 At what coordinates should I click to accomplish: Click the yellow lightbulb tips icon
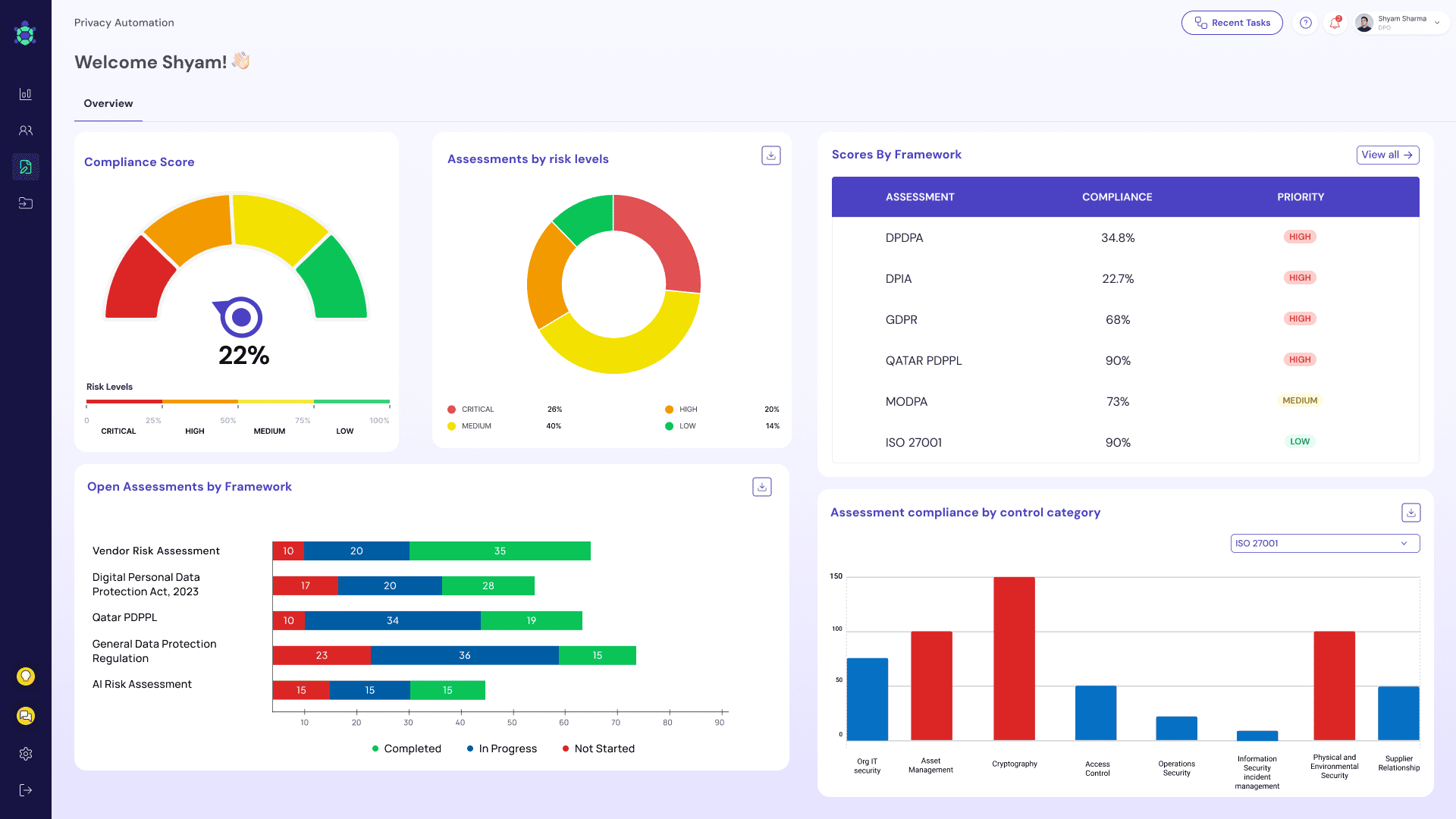tap(26, 676)
